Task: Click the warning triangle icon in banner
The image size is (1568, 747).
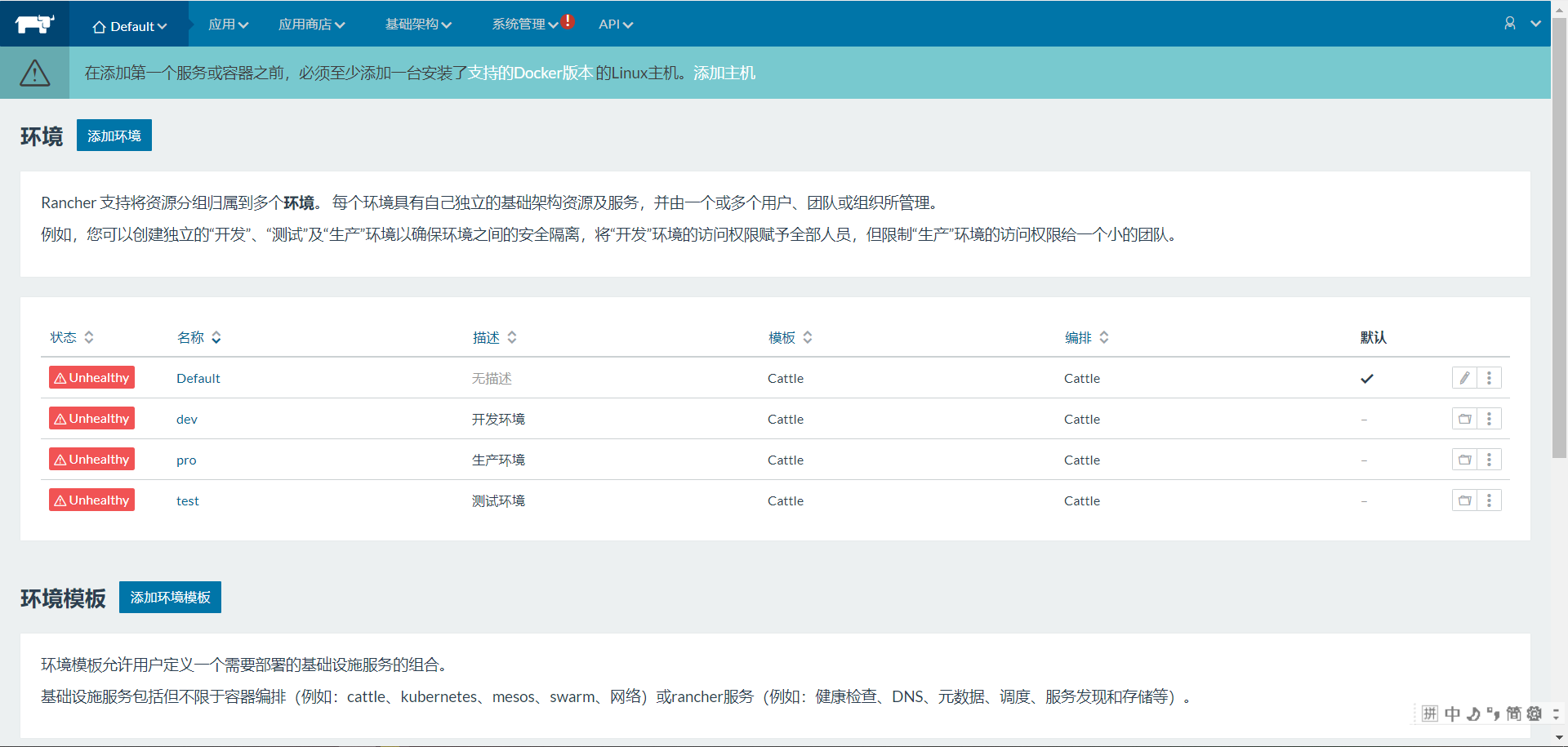Action: tap(34, 73)
